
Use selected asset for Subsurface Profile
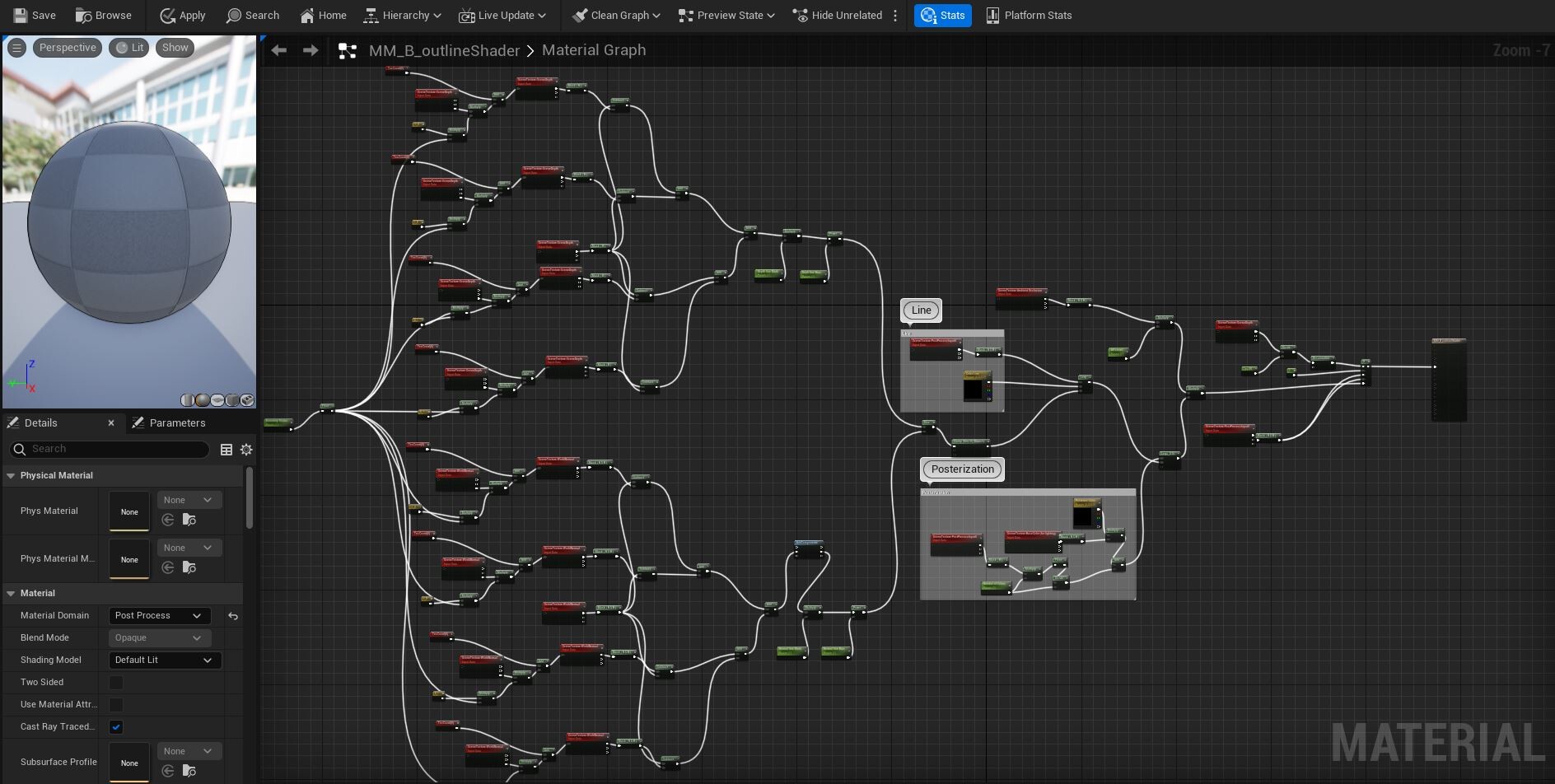[x=168, y=771]
